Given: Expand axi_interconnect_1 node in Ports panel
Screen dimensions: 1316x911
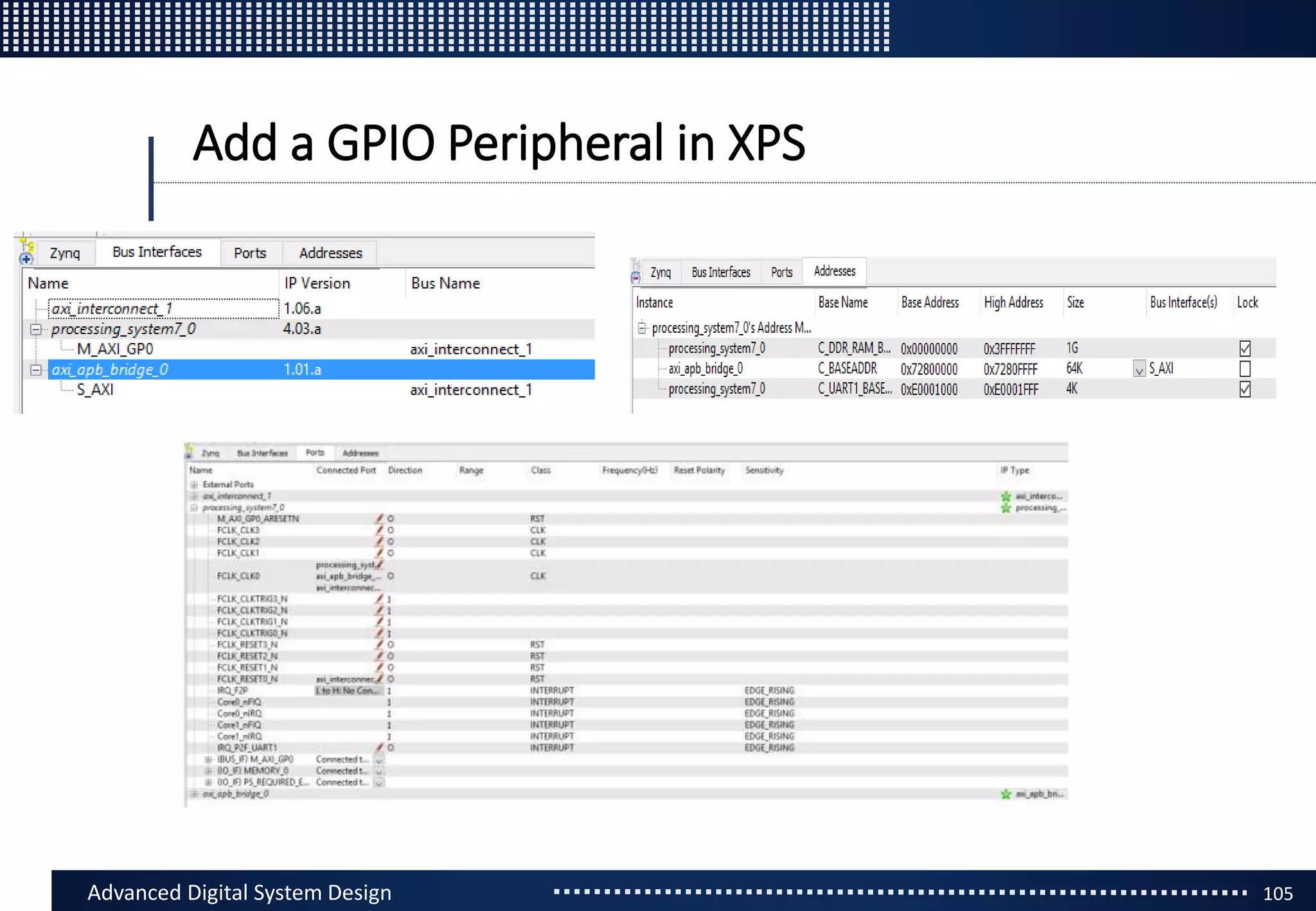Looking at the screenshot, I should (x=194, y=496).
